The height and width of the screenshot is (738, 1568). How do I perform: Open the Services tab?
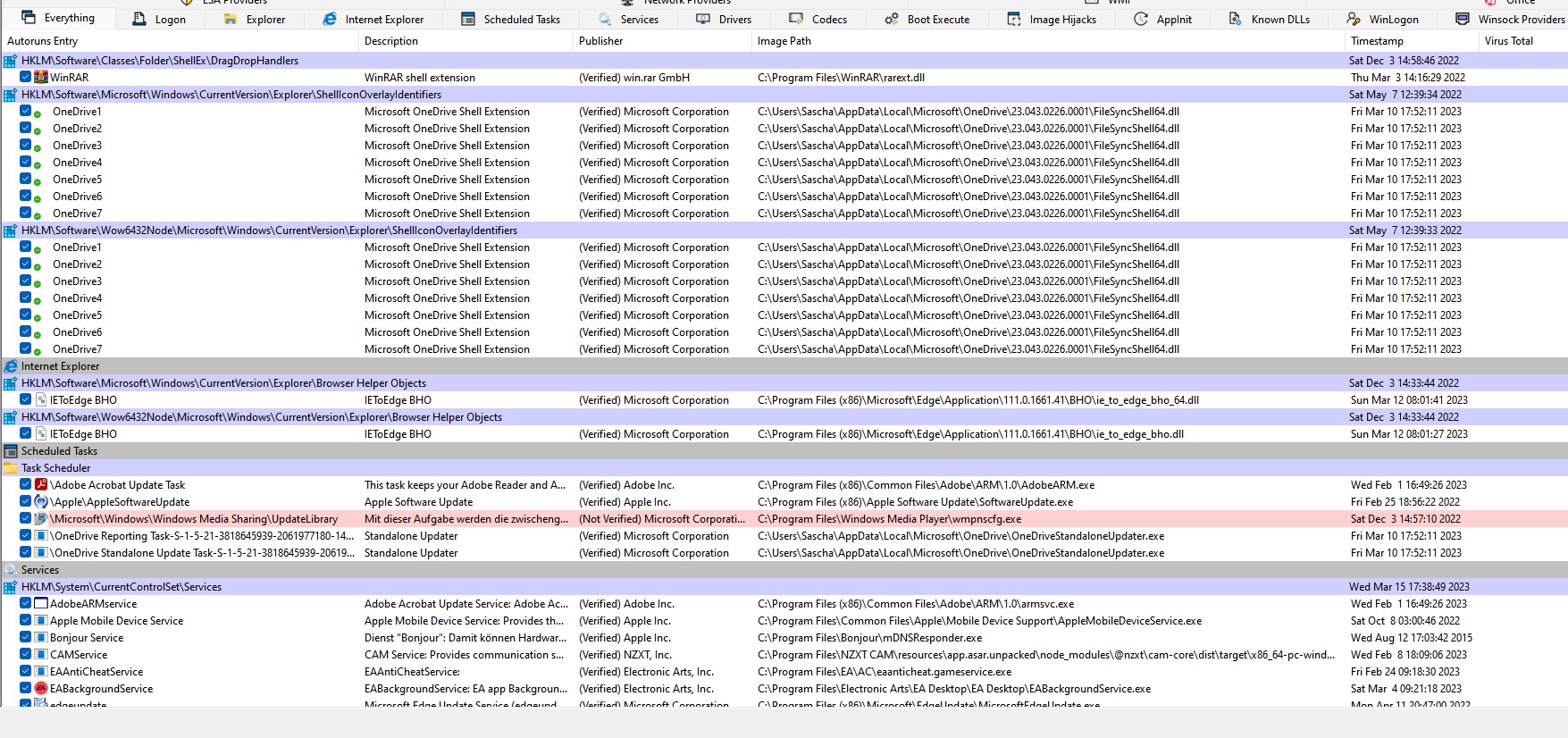pyautogui.click(x=628, y=19)
